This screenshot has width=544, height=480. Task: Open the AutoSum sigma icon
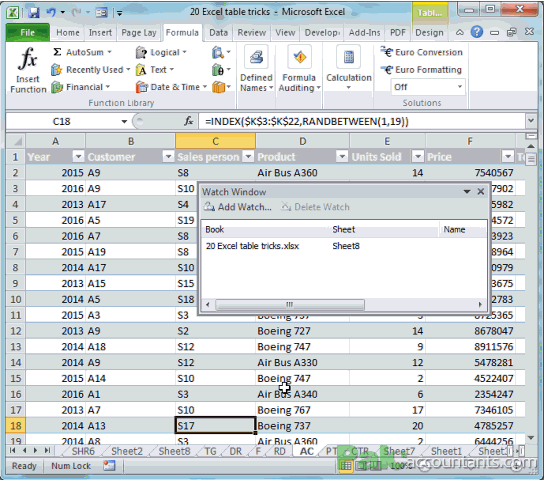click(x=57, y=52)
